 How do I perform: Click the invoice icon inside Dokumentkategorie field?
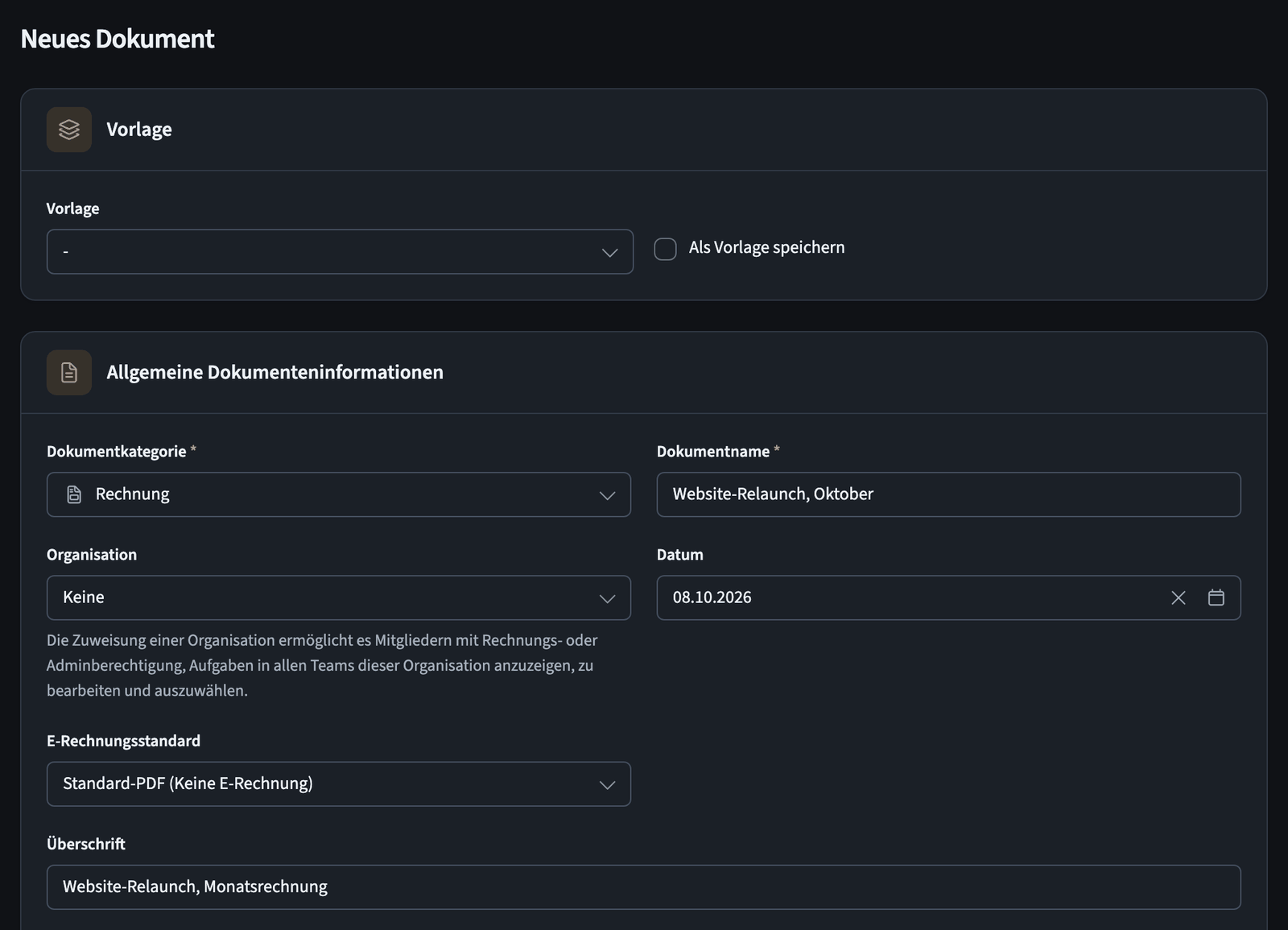[x=74, y=494]
